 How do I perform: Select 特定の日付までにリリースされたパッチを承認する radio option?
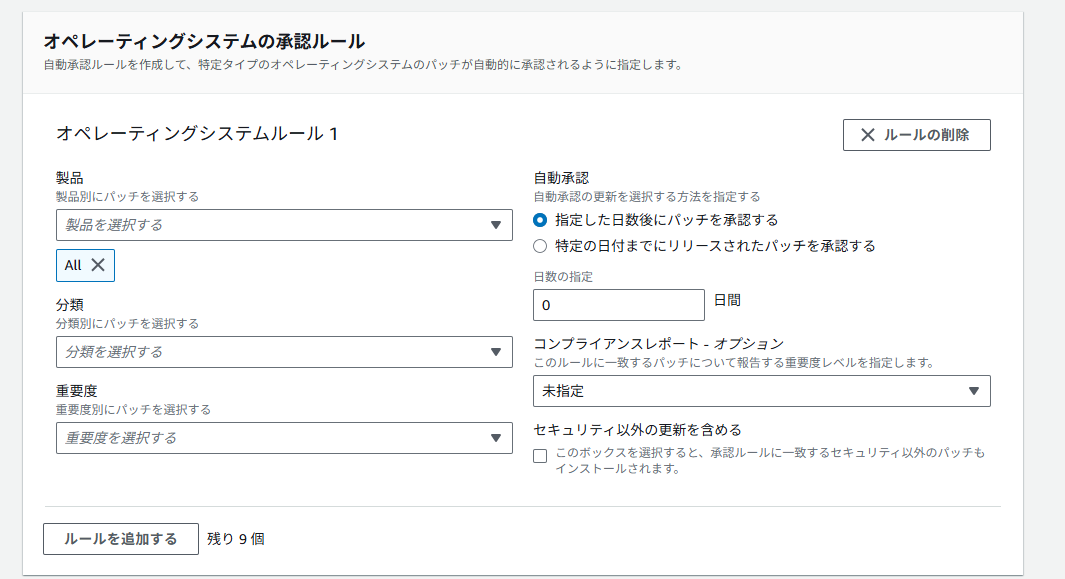pyautogui.click(x=540, y=246)
